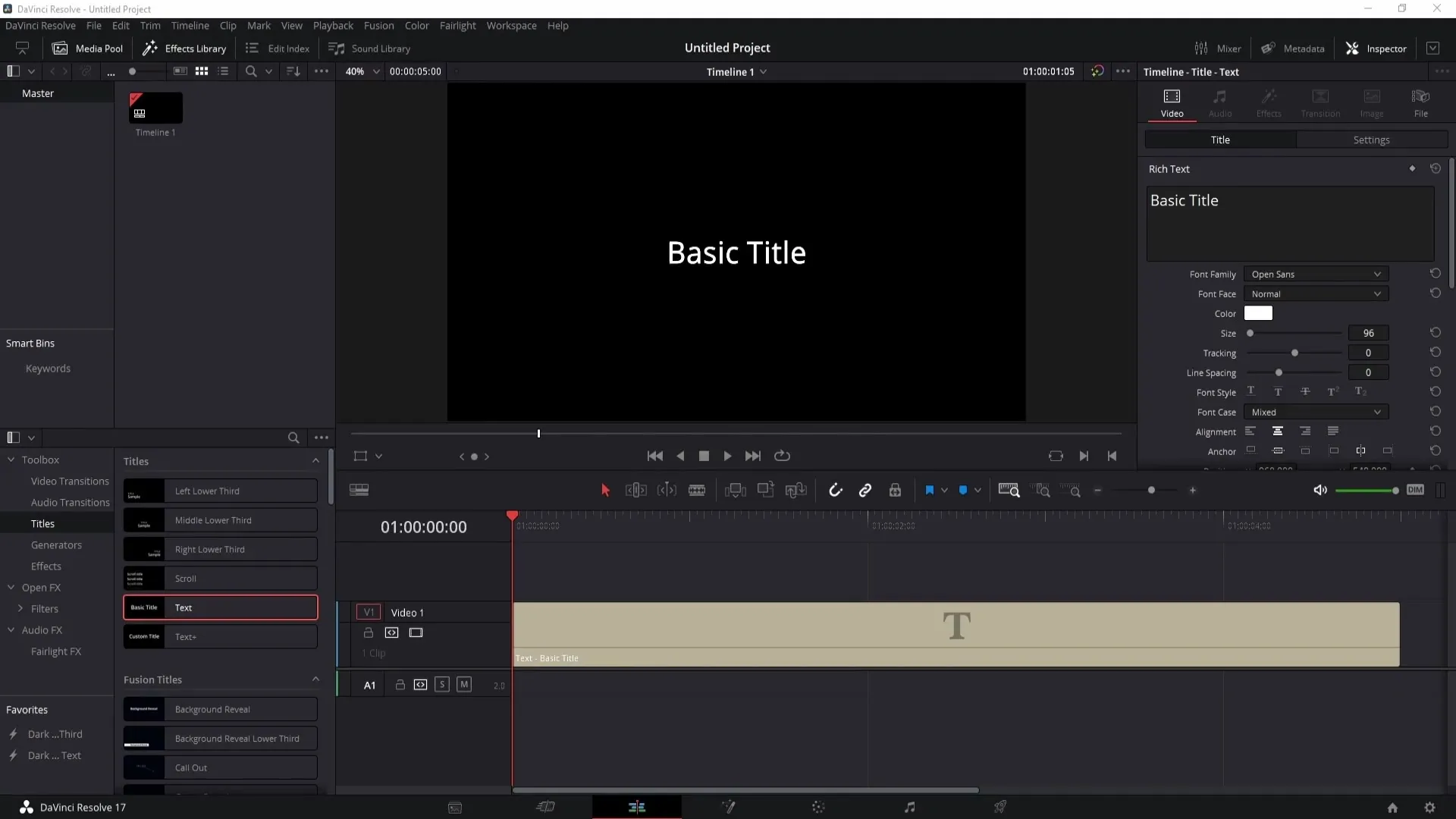Click the Settings tab in Inspector
The image size is (1456, 819).
pyautogui.click(x=1371, y=139)
